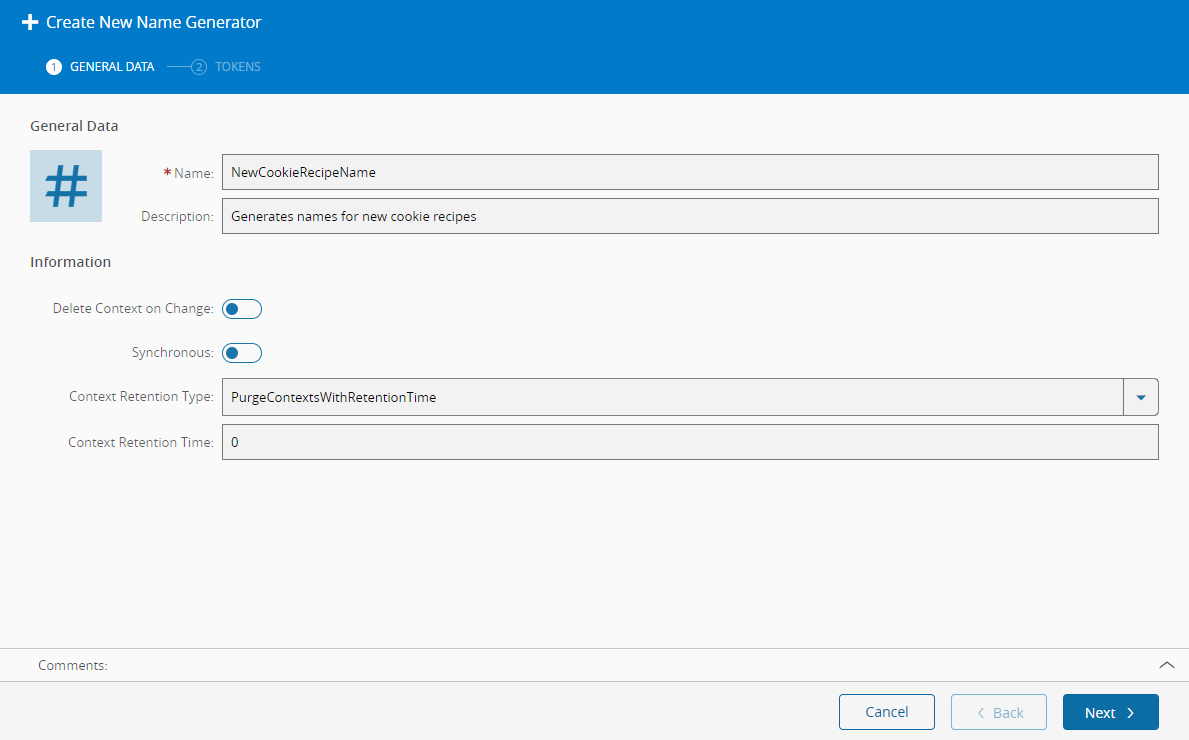Select the PurgeContextsWithRetentionTime combo box field

click(672, 397)
